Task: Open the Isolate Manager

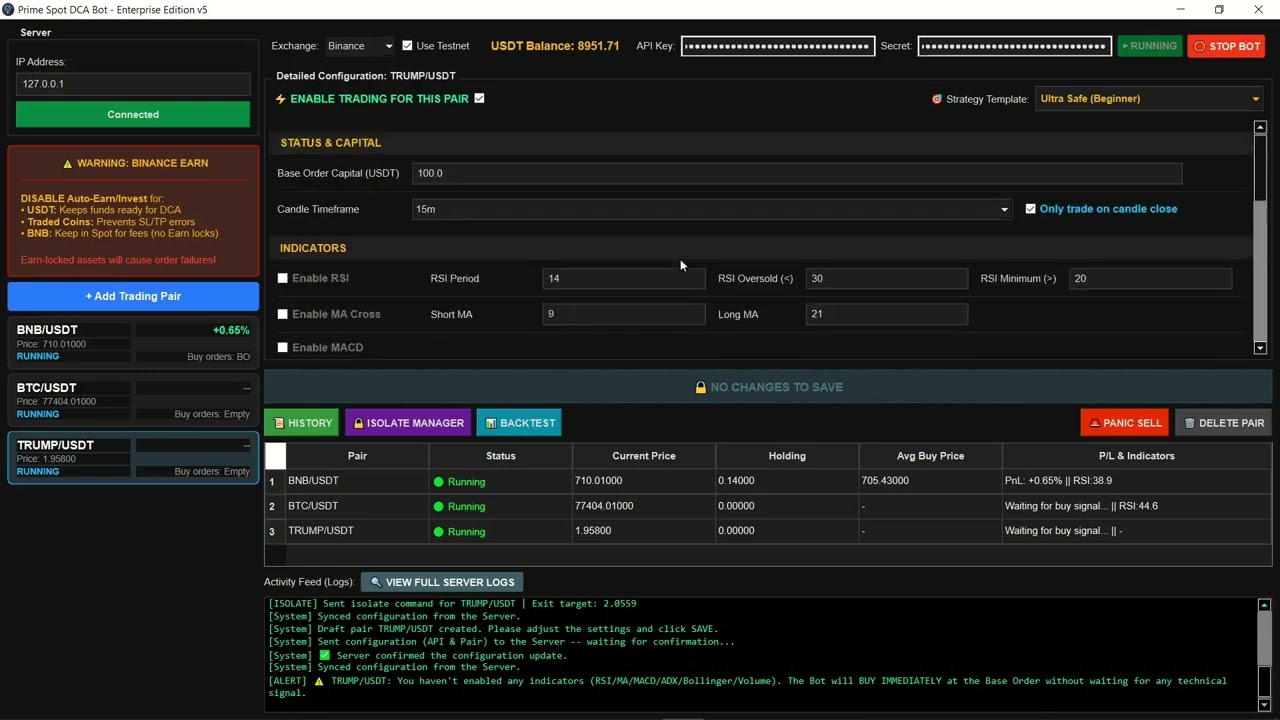Action: (x=408, y=423)
